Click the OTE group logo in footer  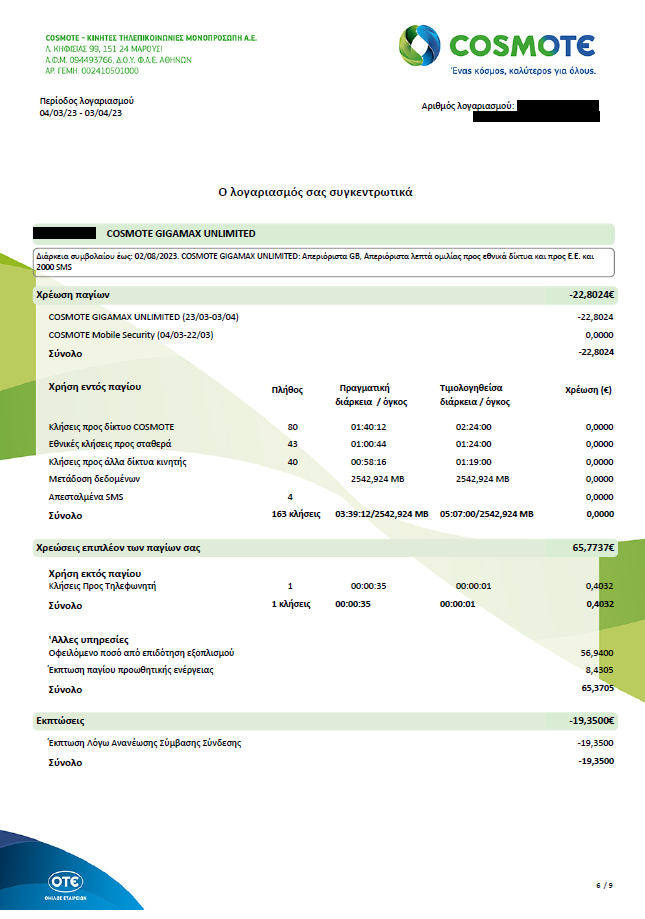(x=66, y=885)
